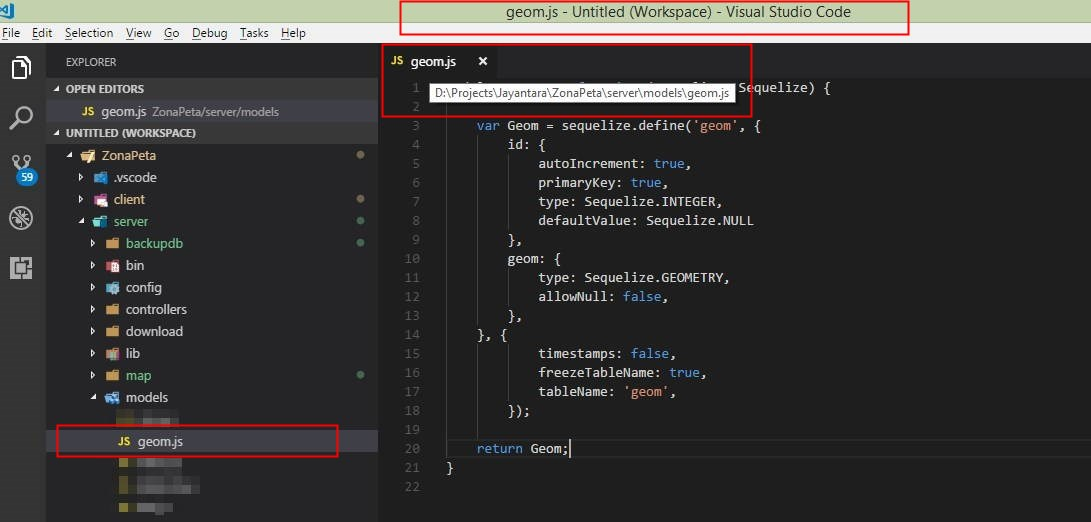Open the Debug view in activity bar
Viewport: 1091px width, 522px height.
(22, 218)
